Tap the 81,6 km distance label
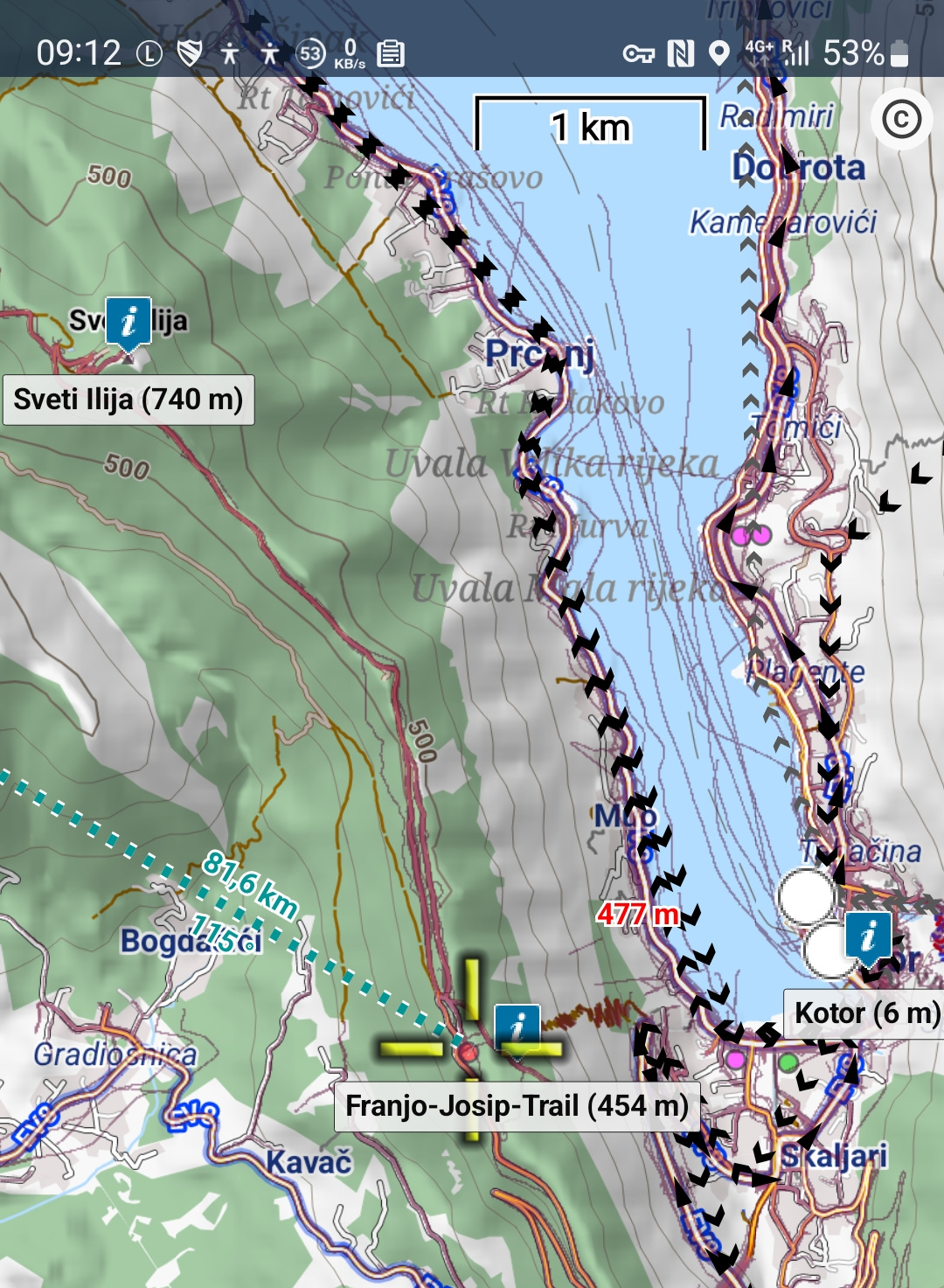This screenshot has height=1288, width=944. 251,885
